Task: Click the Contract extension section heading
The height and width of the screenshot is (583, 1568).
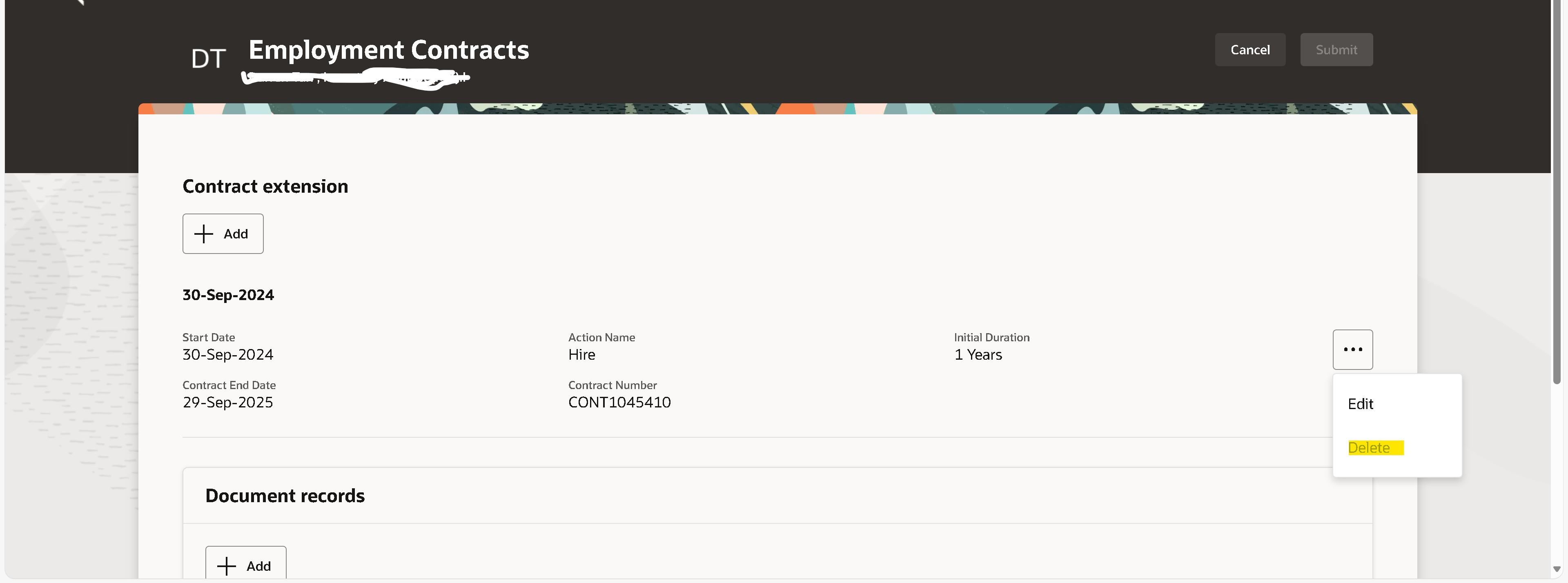Action: (x=265, y=186)
